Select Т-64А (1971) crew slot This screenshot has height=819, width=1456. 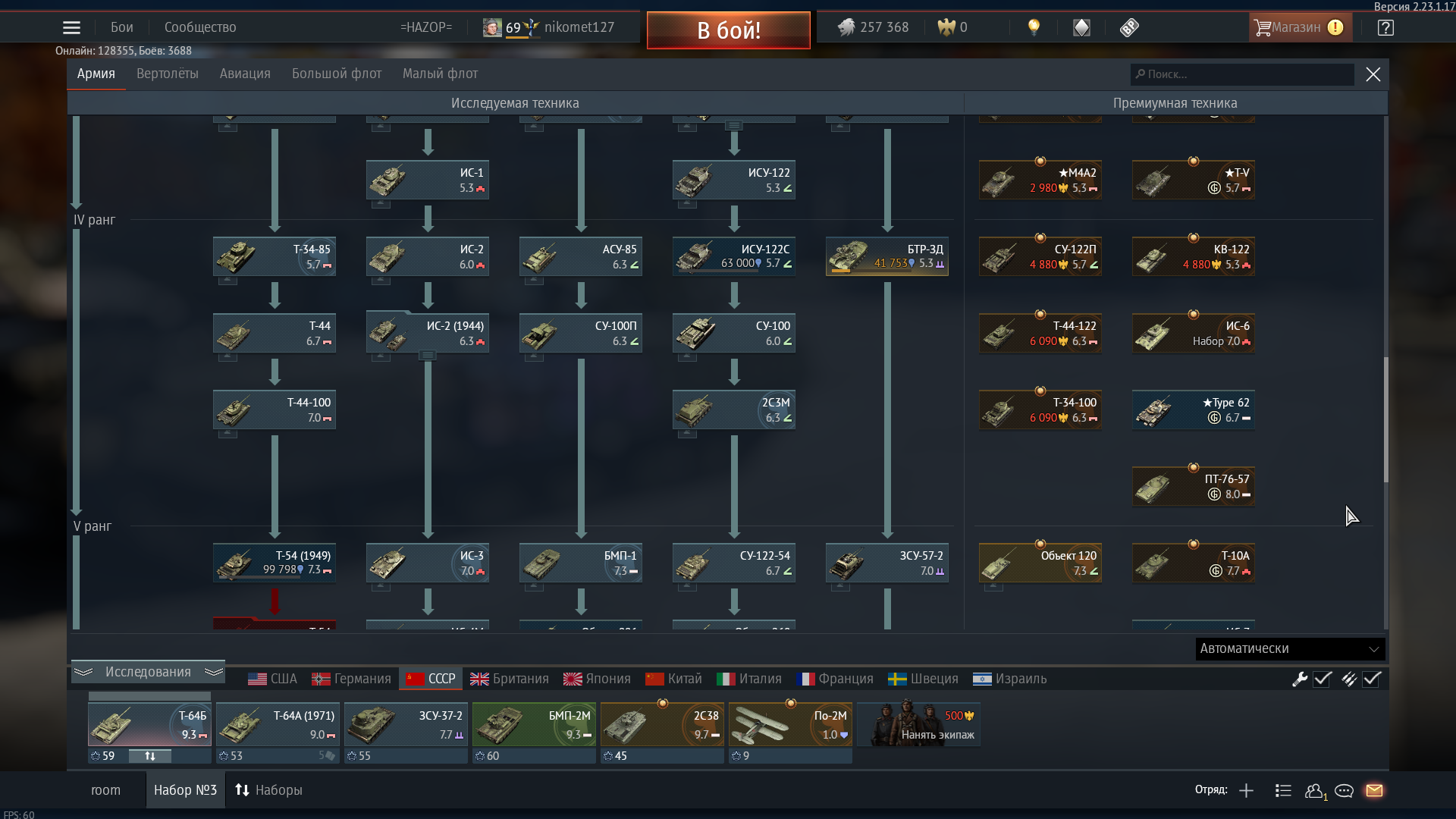coord(278,724)
